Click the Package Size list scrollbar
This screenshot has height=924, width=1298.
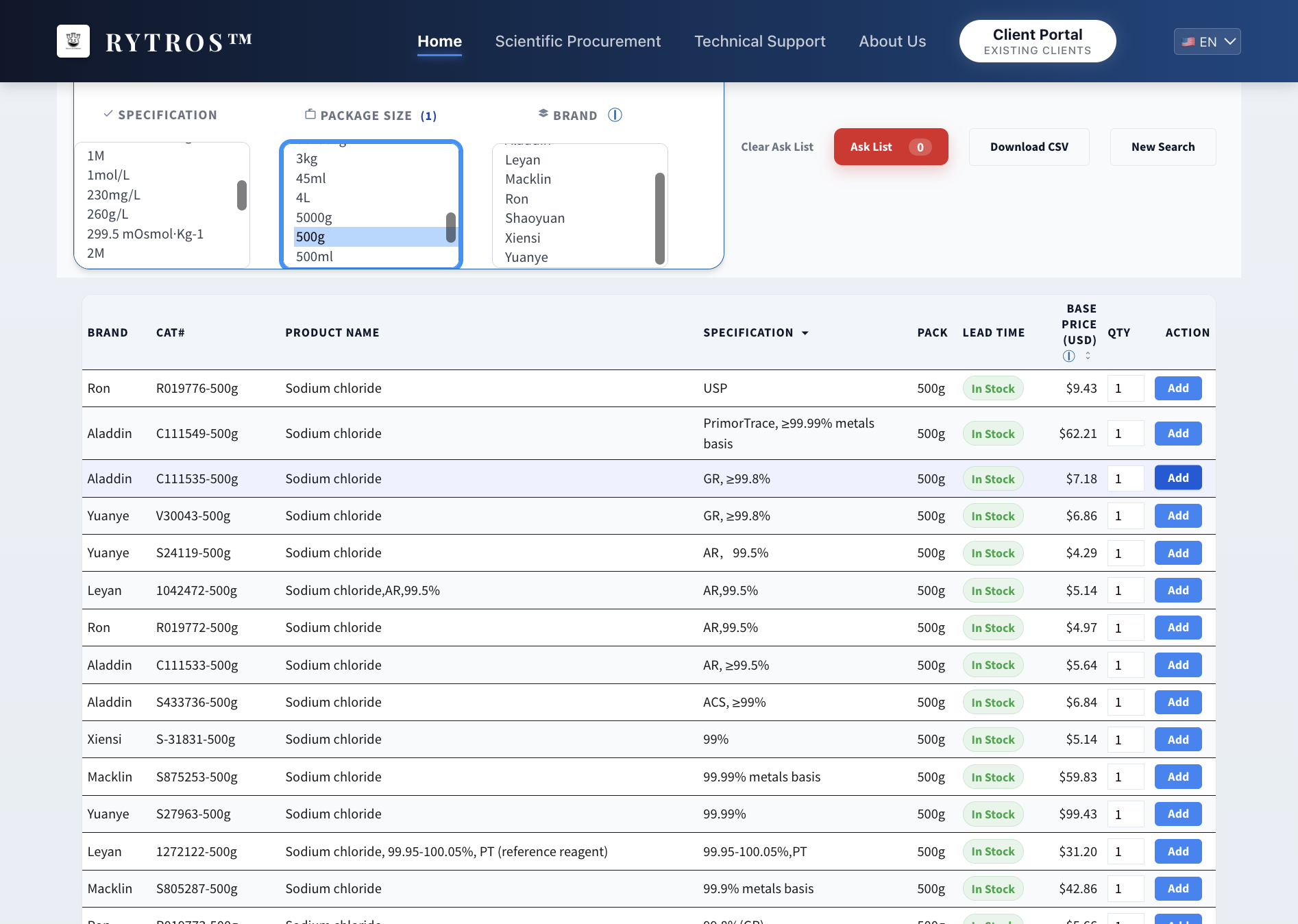(x=451, y=227)
